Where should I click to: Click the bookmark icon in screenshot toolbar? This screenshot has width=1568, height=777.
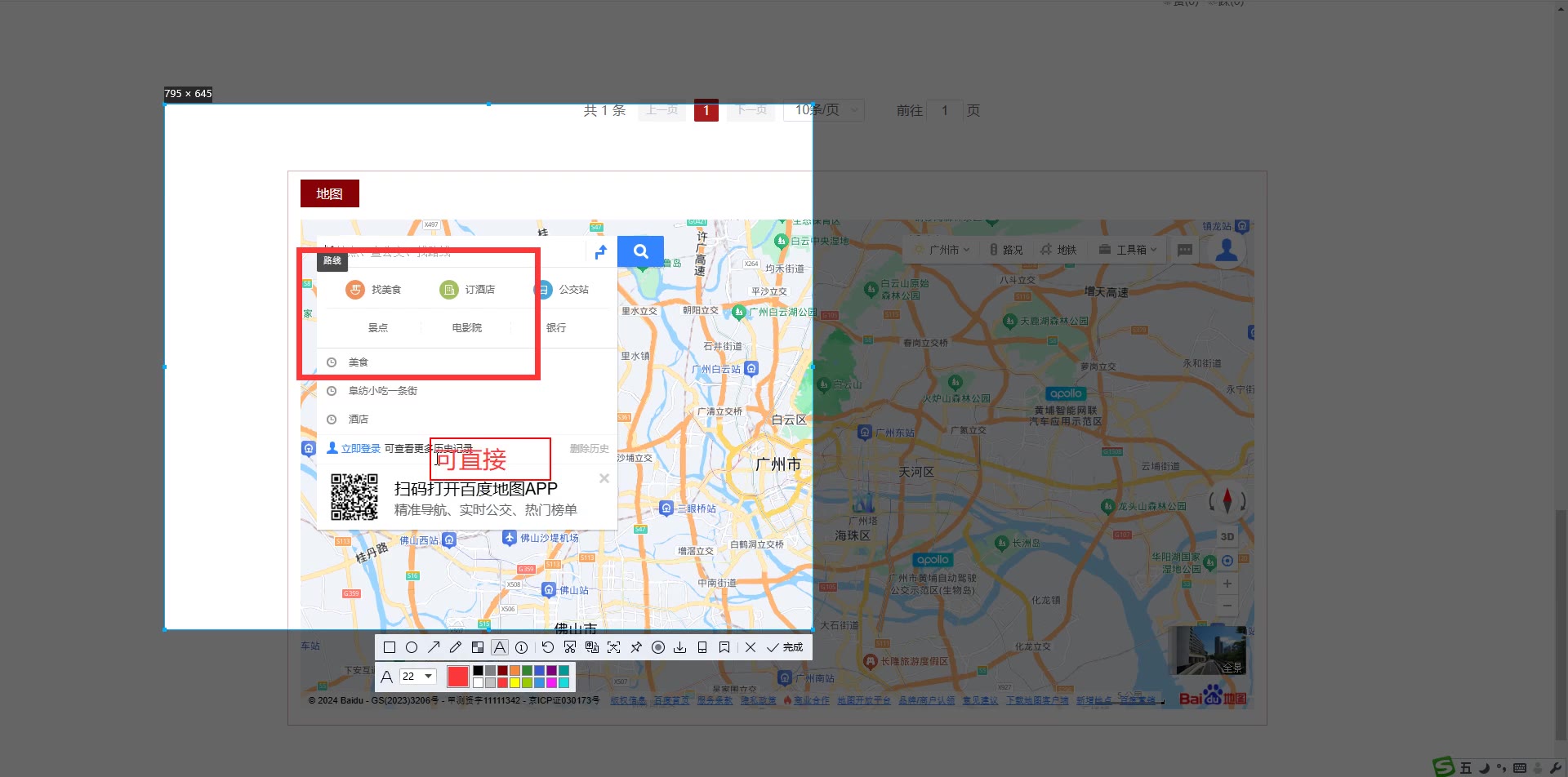click(x=724, y=647)
